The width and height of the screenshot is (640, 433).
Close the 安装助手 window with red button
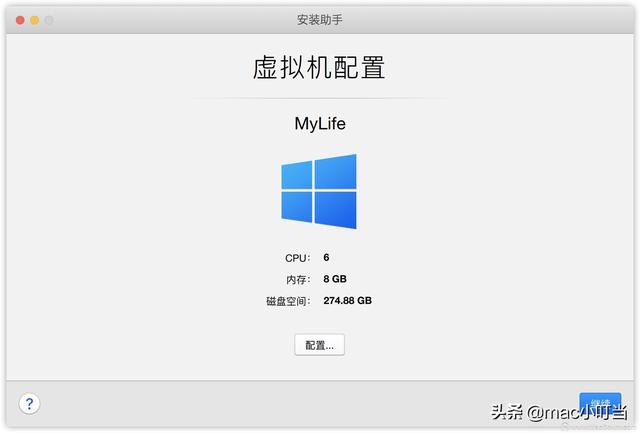[x=20, y=20]
